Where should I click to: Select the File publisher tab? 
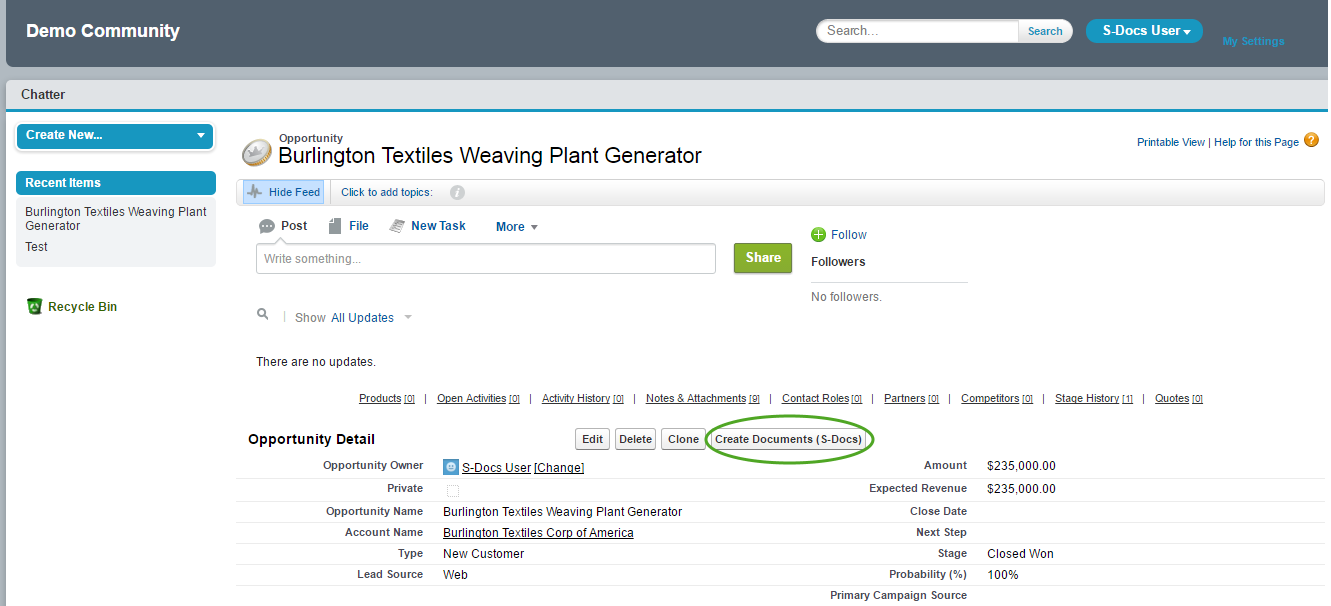click(349, 226)
